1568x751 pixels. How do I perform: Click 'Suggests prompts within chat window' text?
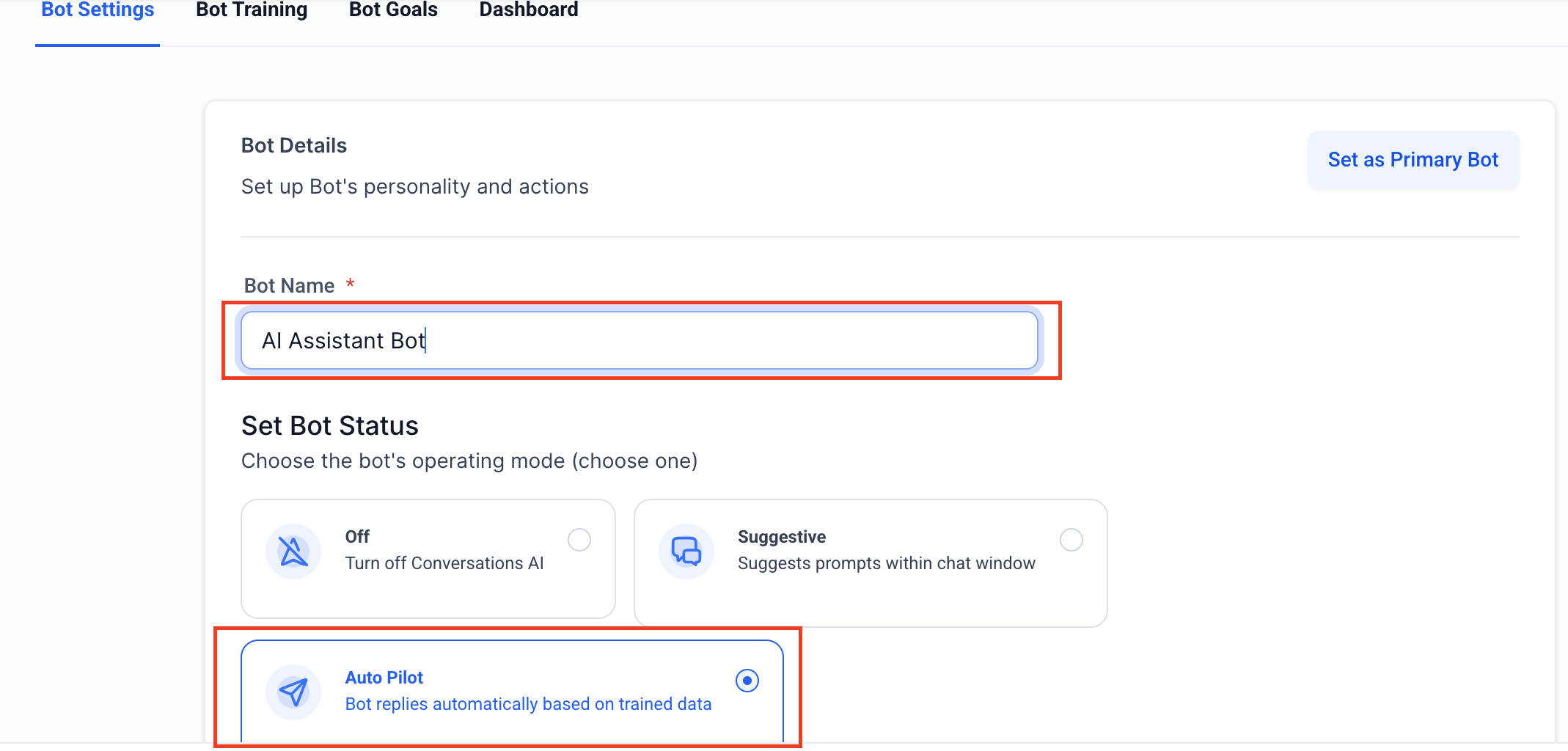(x=887, y=563)
